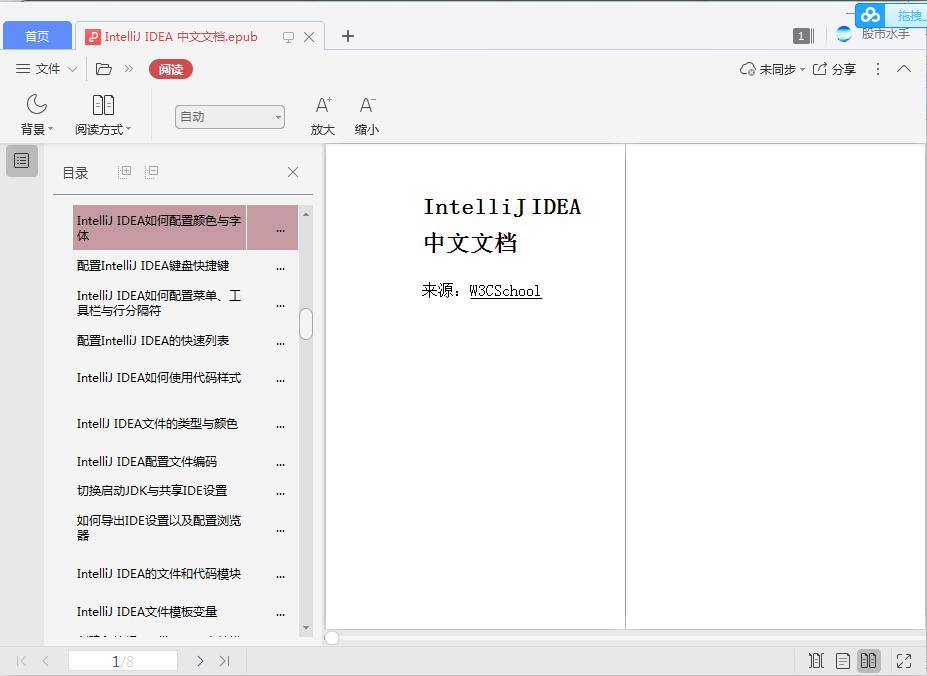Toggle the table of contents sidebar icon
The image size is (927, 676).
click(x=22, y=160)
